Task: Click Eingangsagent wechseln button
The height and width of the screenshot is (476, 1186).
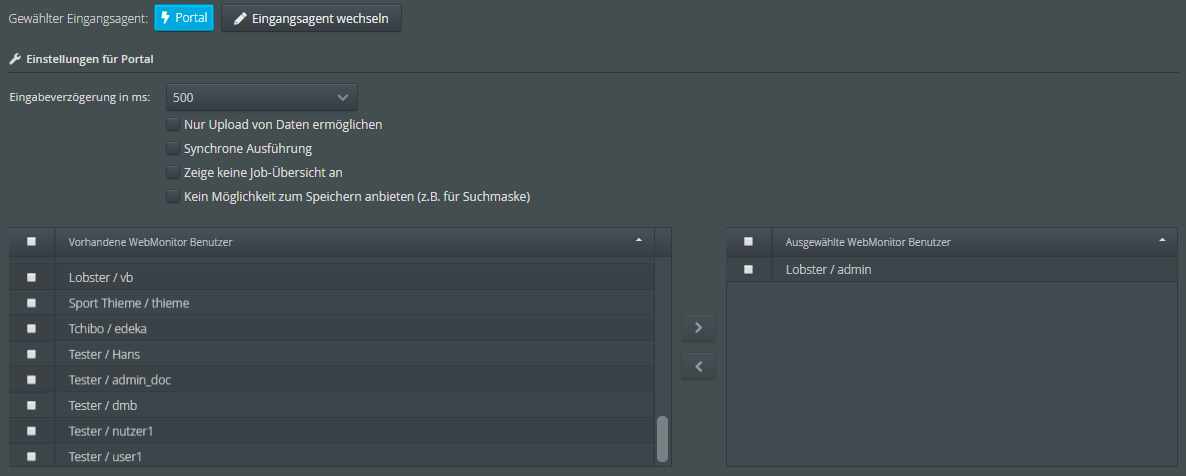Action: (312, 18)
